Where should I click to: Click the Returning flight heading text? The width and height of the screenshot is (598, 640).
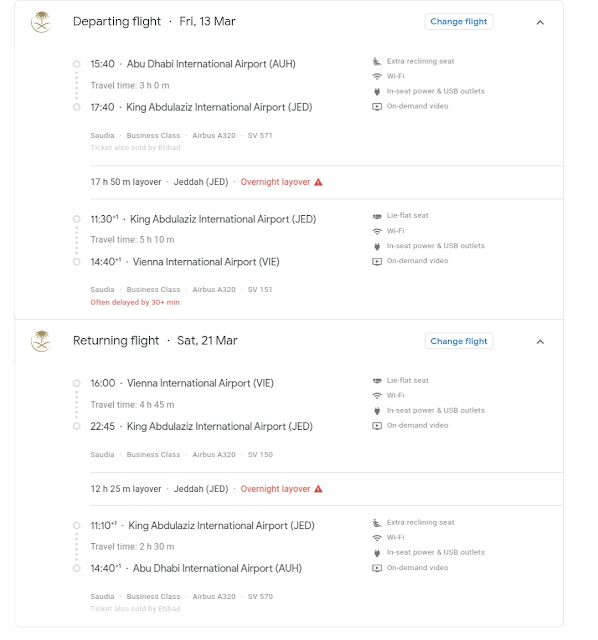coord(116,340)
